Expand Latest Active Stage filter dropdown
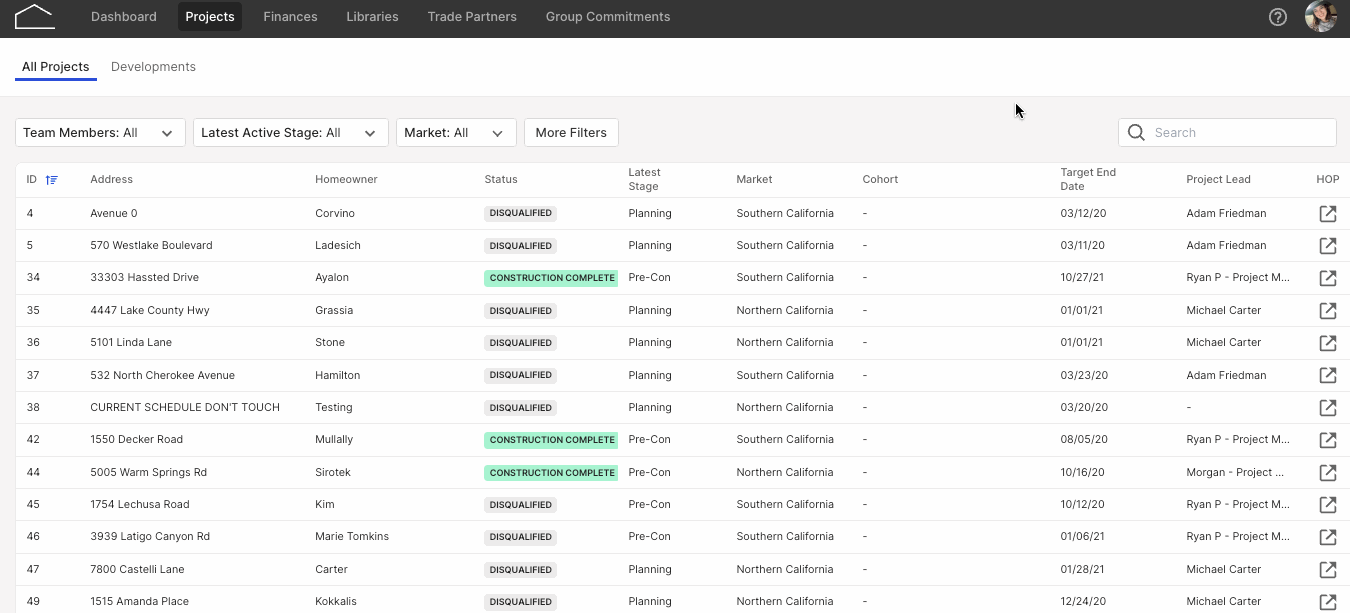Viewport: 1350px width, 613px height. tap(290, 132)
